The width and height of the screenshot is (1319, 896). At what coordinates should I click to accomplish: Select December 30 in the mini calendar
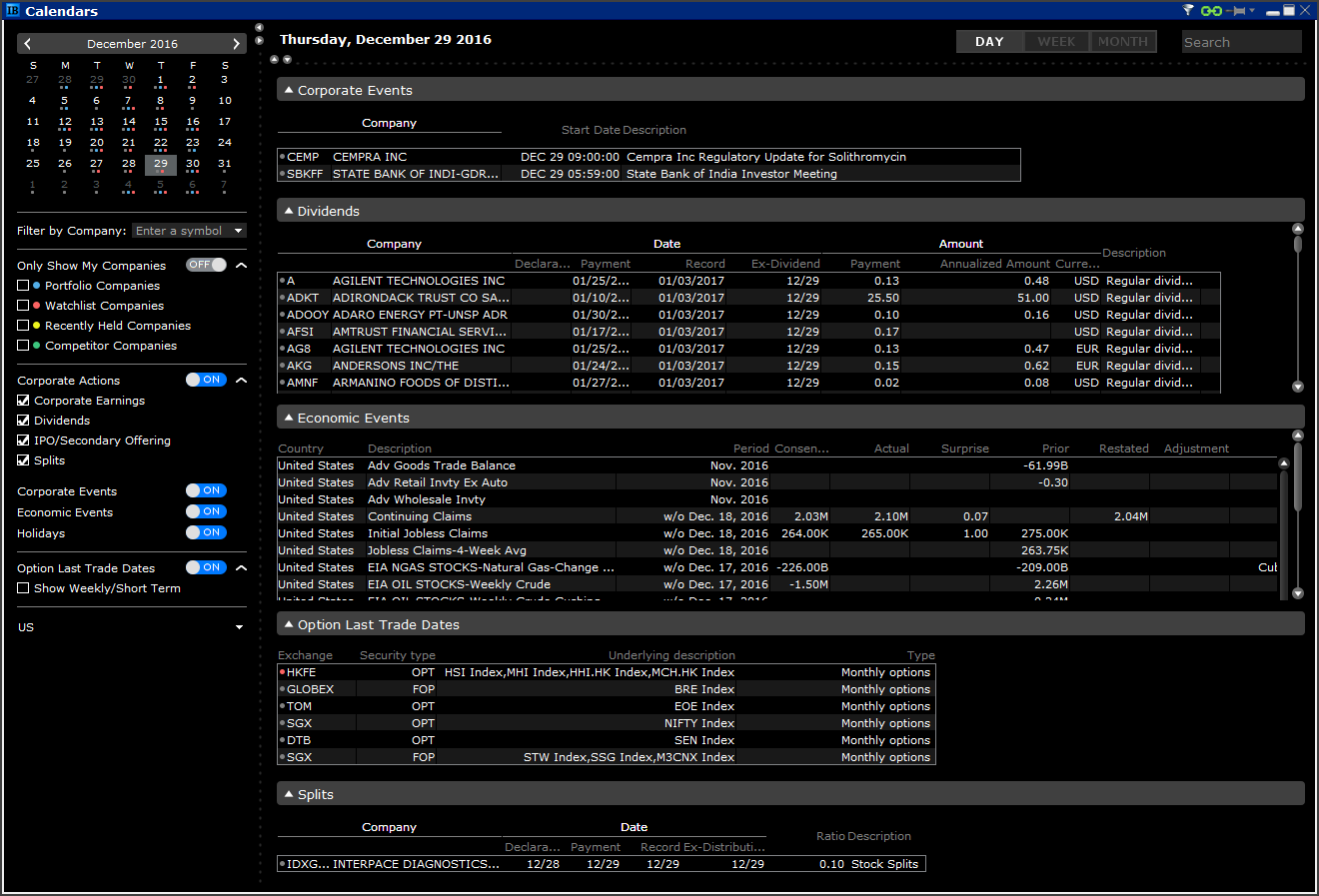[x=193, y=164]
